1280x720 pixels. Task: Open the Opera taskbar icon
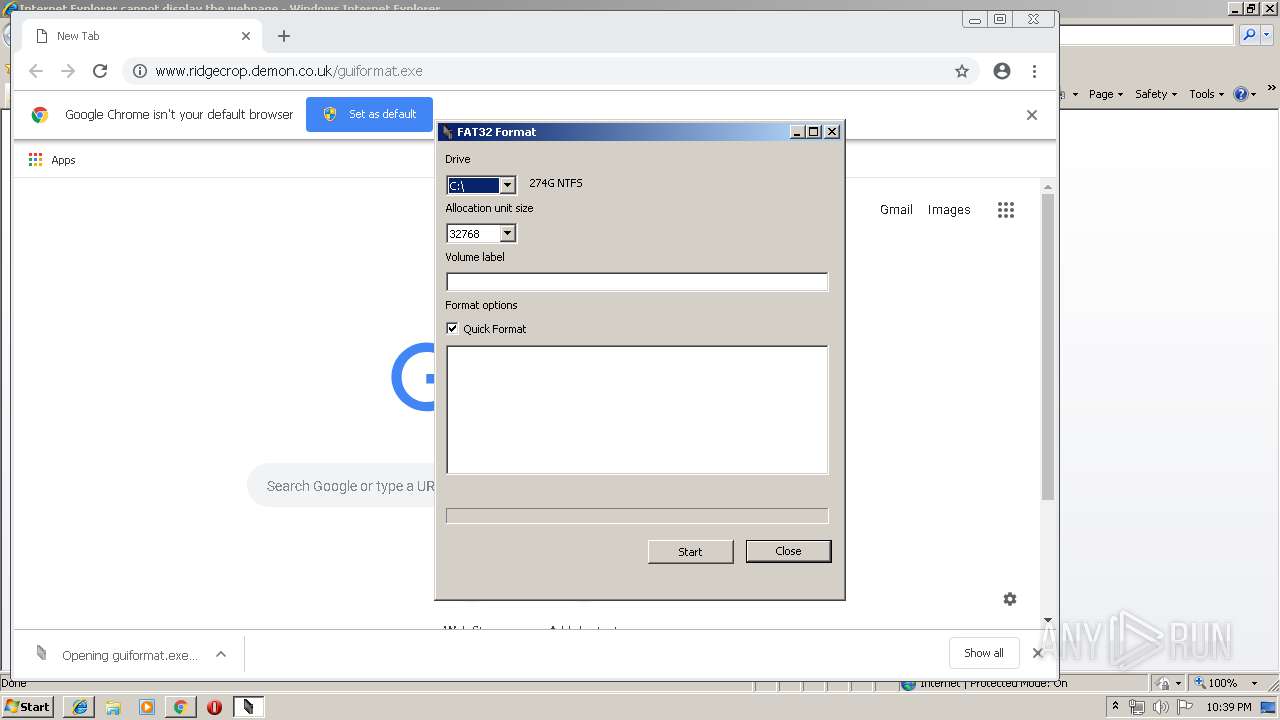(215, 707)
